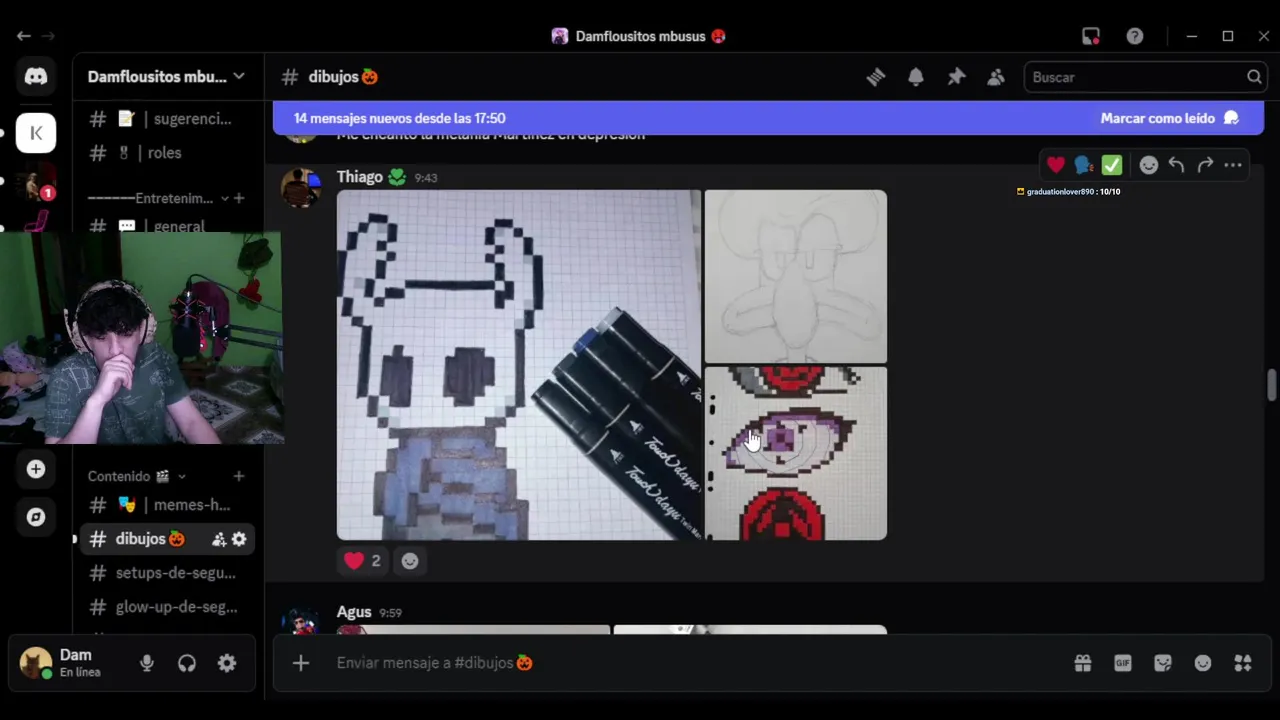Explore discoverable servers compass icon

(x=36, y=517)
